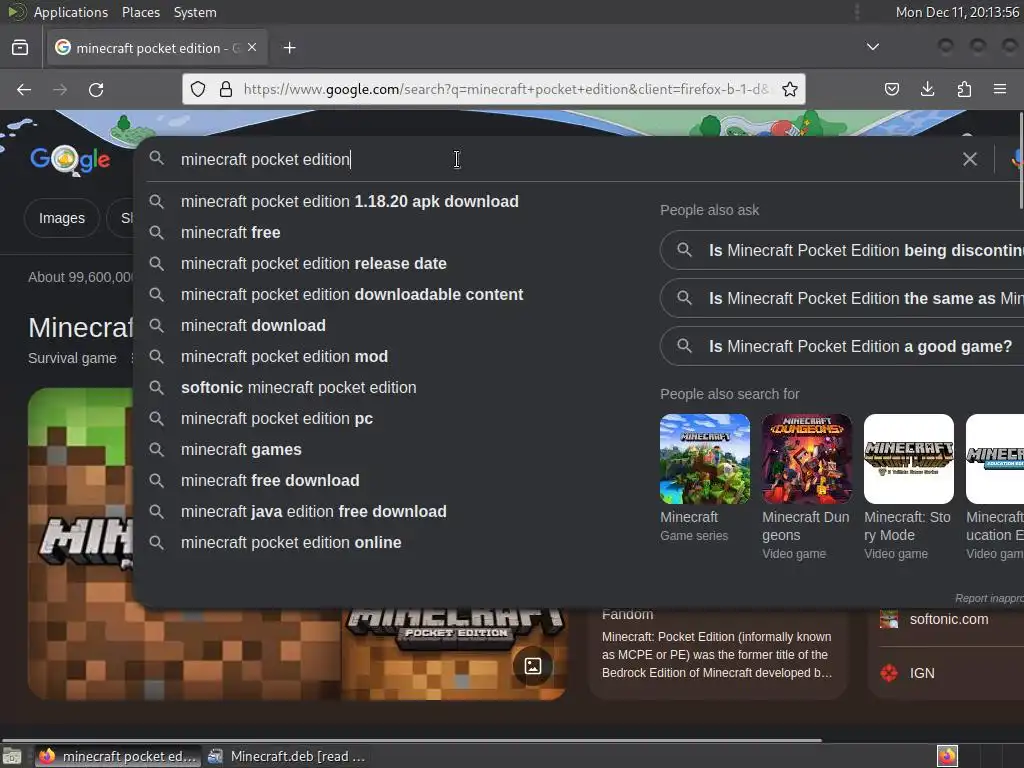
Task: Clear the search box with X icon
Action: 970,159
